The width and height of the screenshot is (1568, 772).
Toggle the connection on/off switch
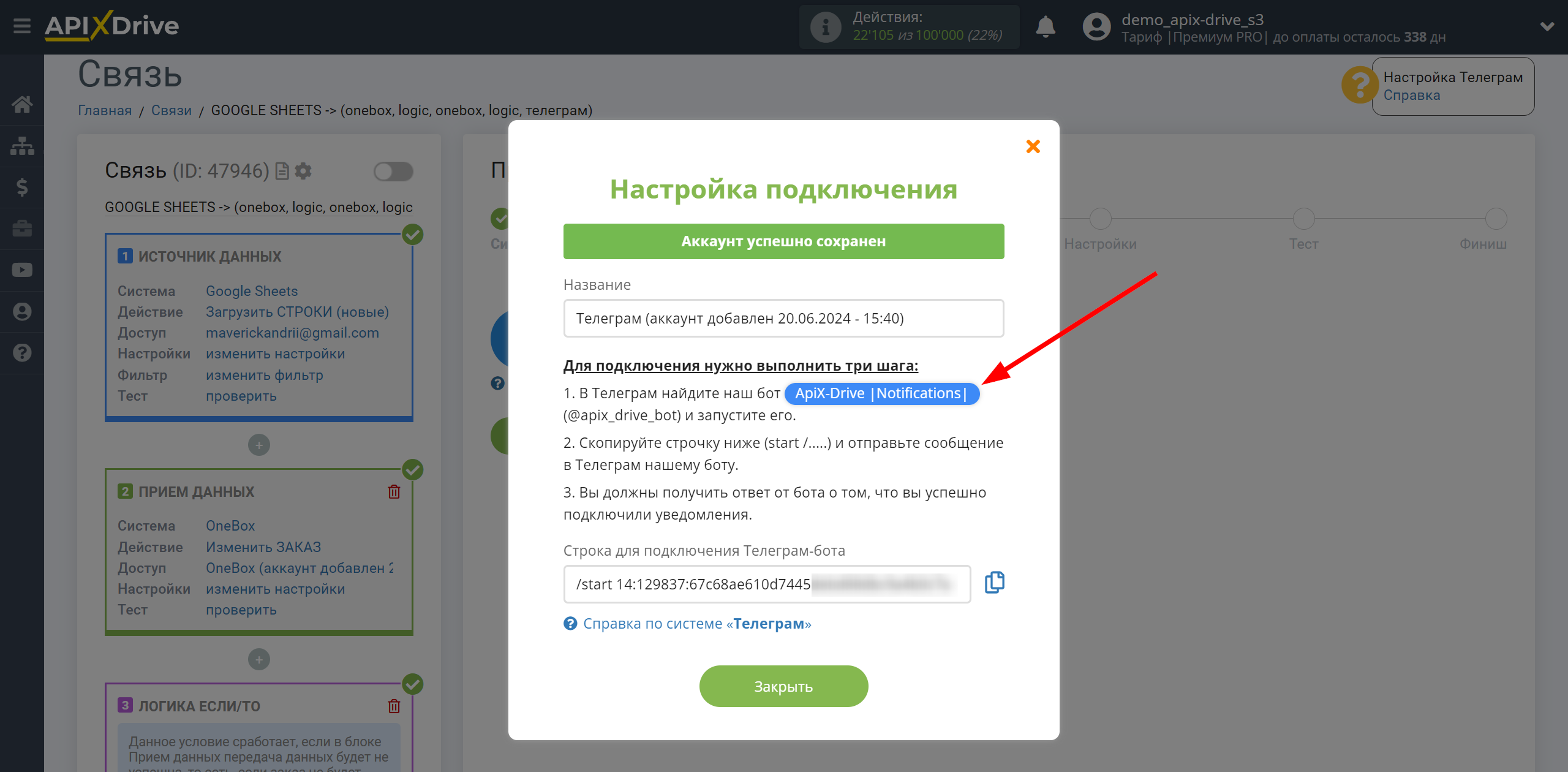[393, 172]
